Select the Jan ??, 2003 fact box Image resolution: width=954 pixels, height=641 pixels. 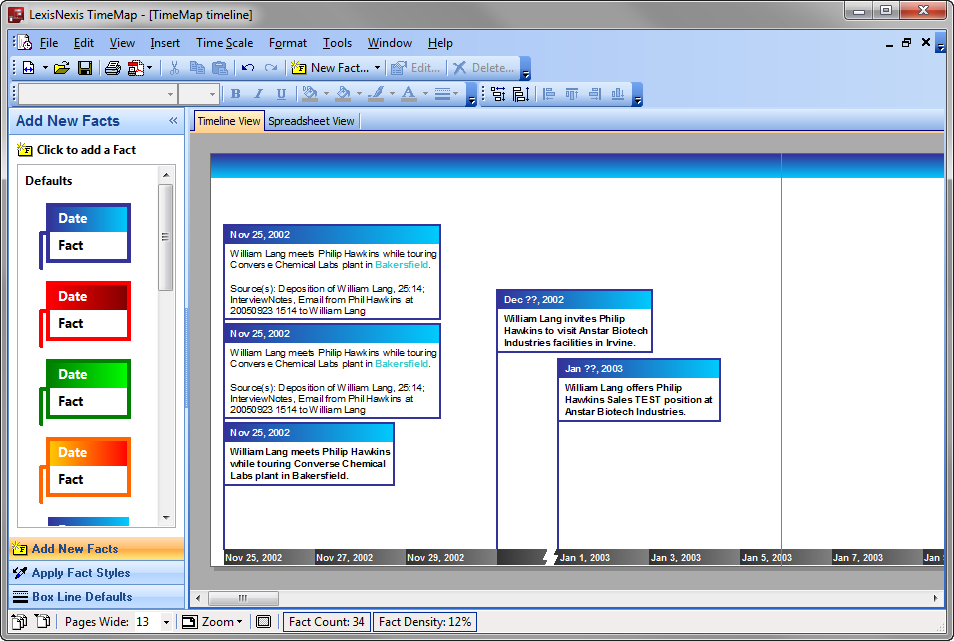(639, 390)
